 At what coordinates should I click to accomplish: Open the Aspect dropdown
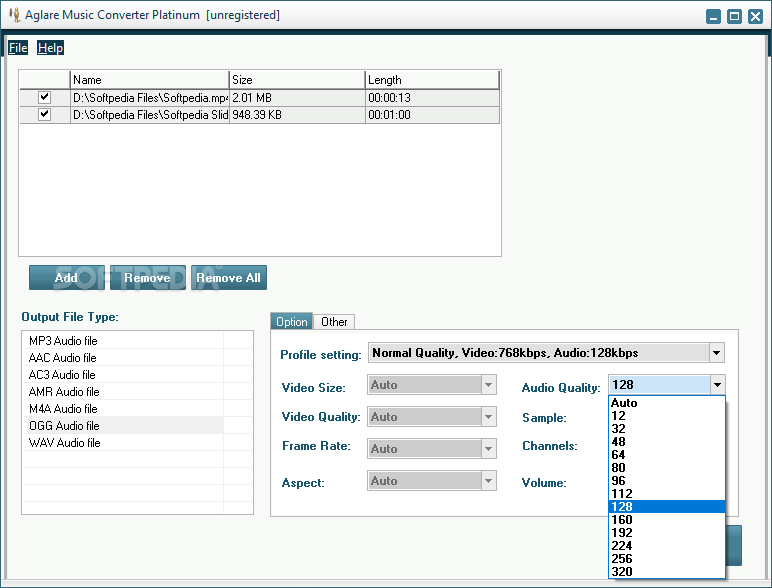(488, 481)
